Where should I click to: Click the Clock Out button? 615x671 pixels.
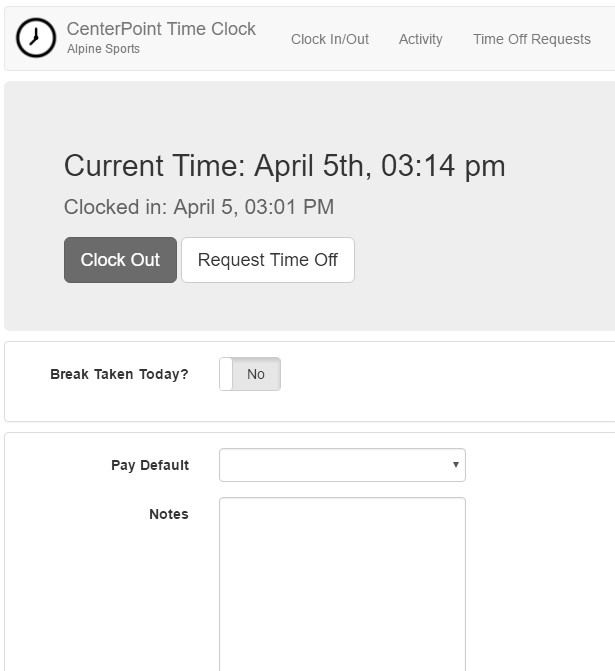click(x=120, y=260)
